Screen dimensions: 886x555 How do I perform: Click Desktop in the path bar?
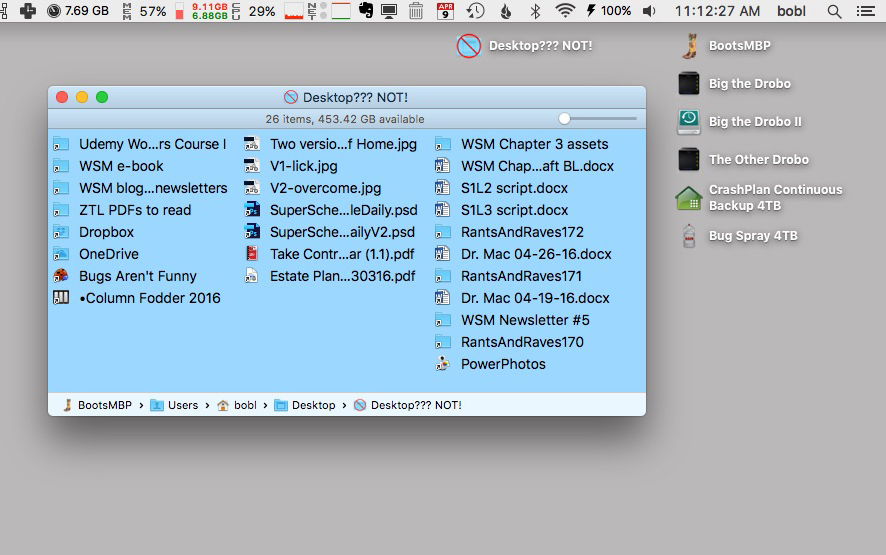click(305, 405)
